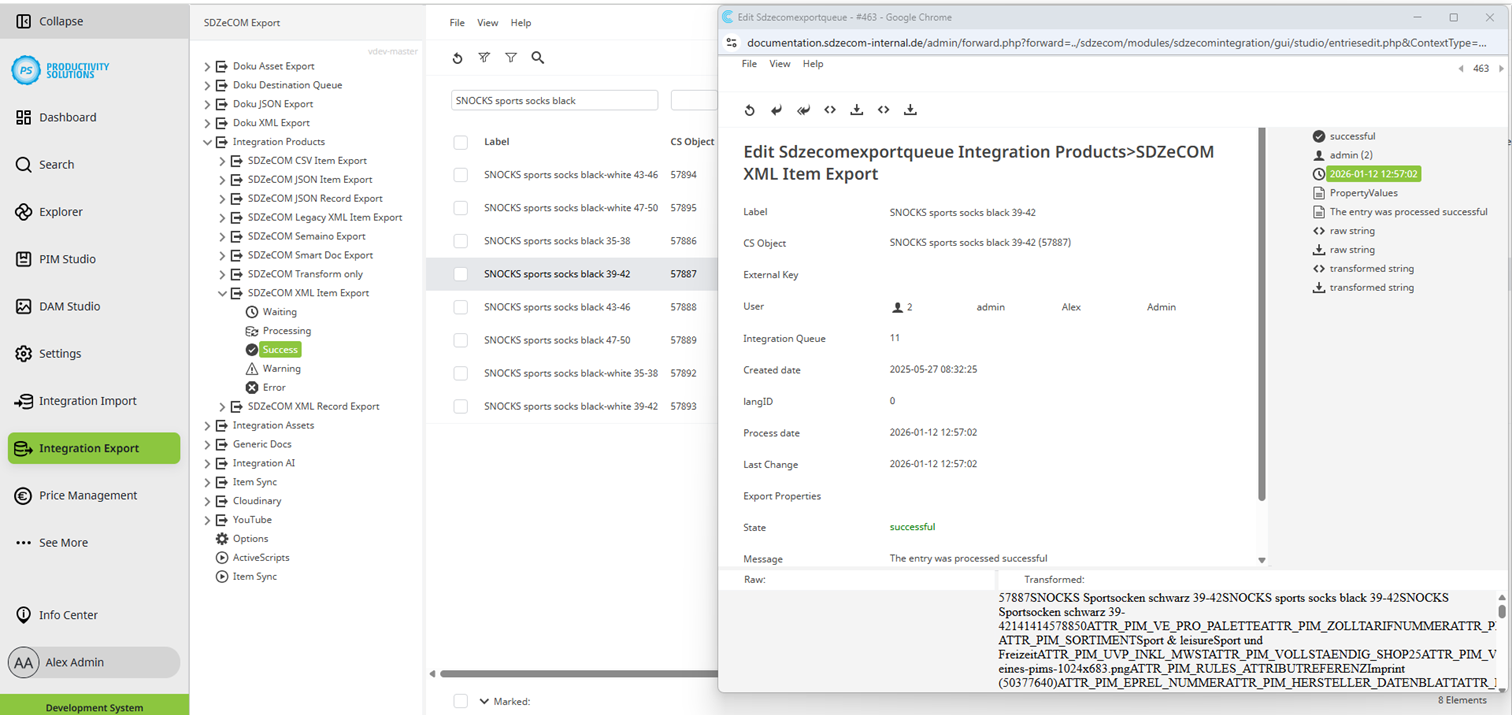Check the checkbox for SNOCKS sports socks black 47-50

pyautogui.click(x=460, y=340)
